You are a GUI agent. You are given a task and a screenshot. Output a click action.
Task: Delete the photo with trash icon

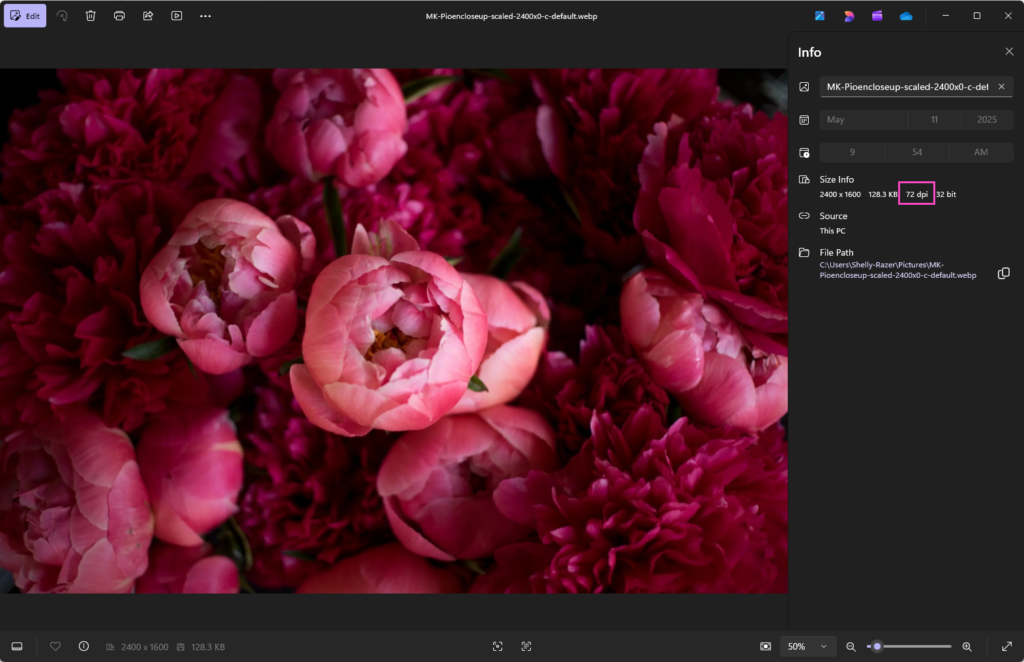(x=91, y=16)
